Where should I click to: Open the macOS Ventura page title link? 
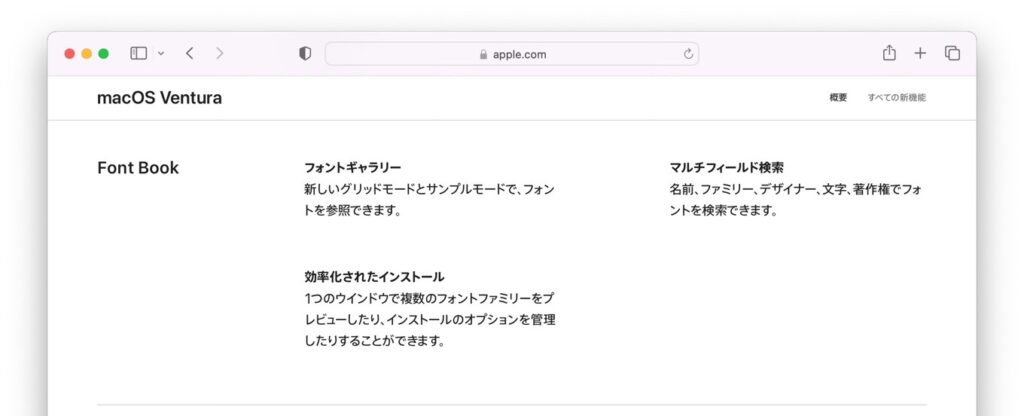(x=159, y=98)
